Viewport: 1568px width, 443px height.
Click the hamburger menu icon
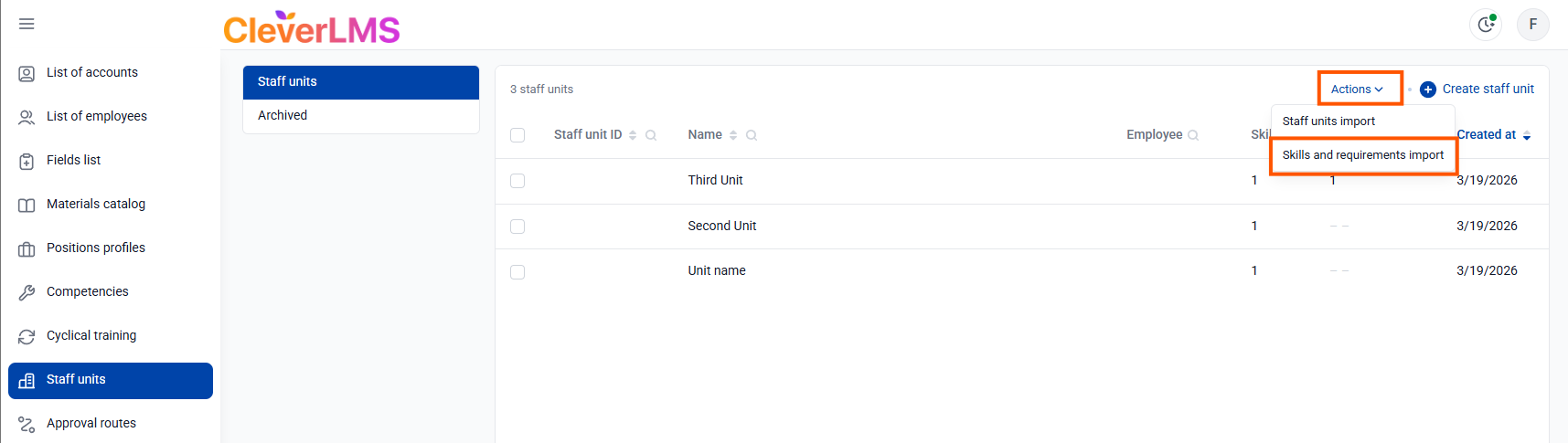[27, 24]
